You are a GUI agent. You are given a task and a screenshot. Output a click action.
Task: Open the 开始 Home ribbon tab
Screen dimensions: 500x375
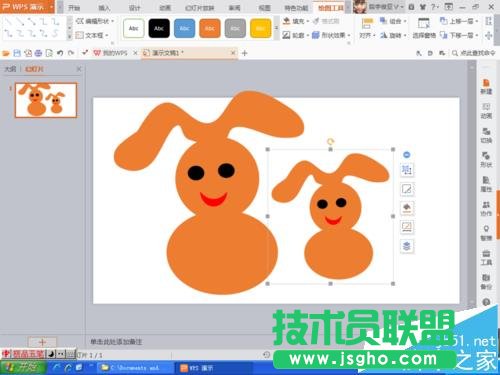[x=74, y=8]
